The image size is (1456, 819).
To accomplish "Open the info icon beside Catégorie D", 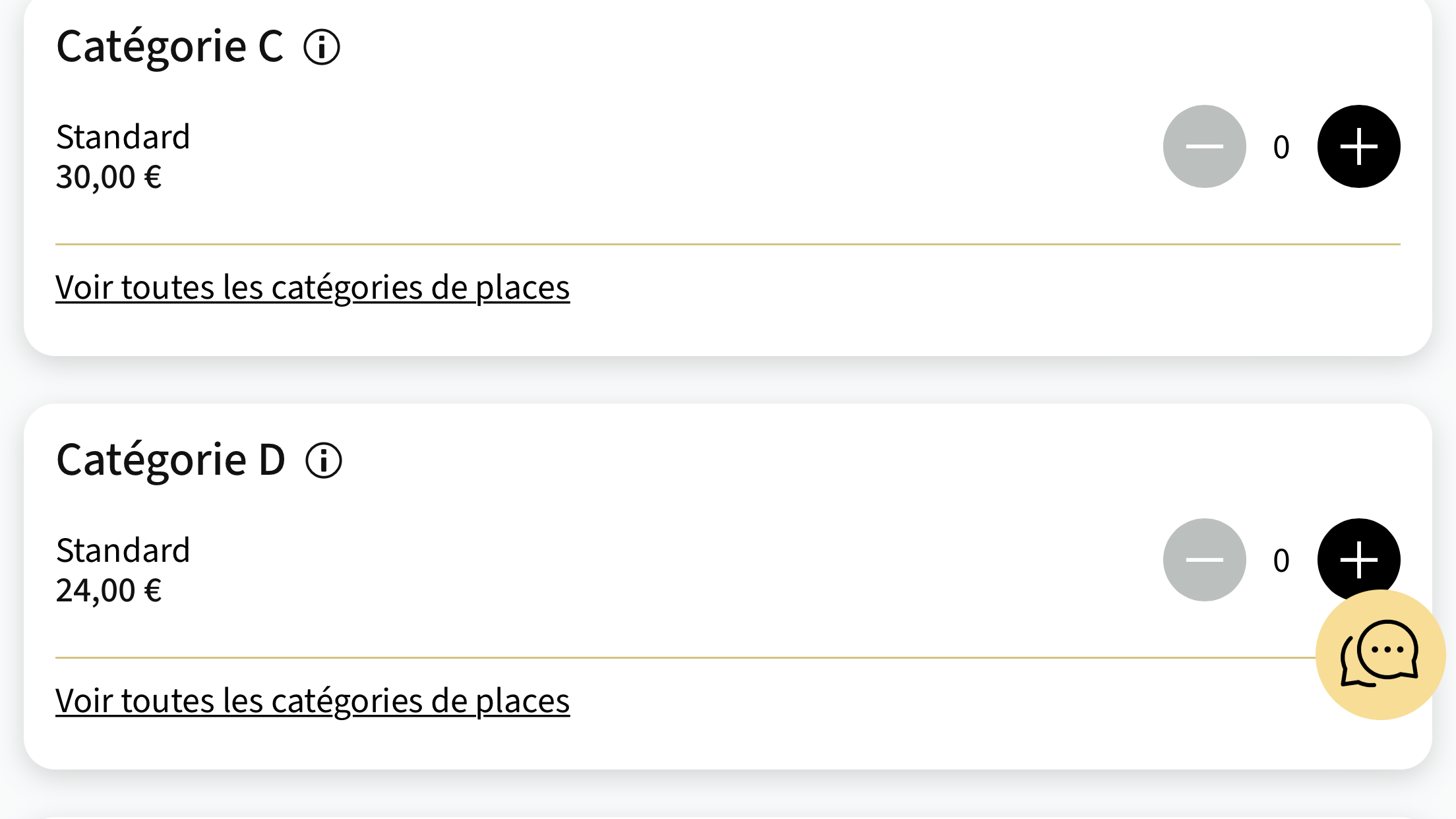I will point(324,460).
